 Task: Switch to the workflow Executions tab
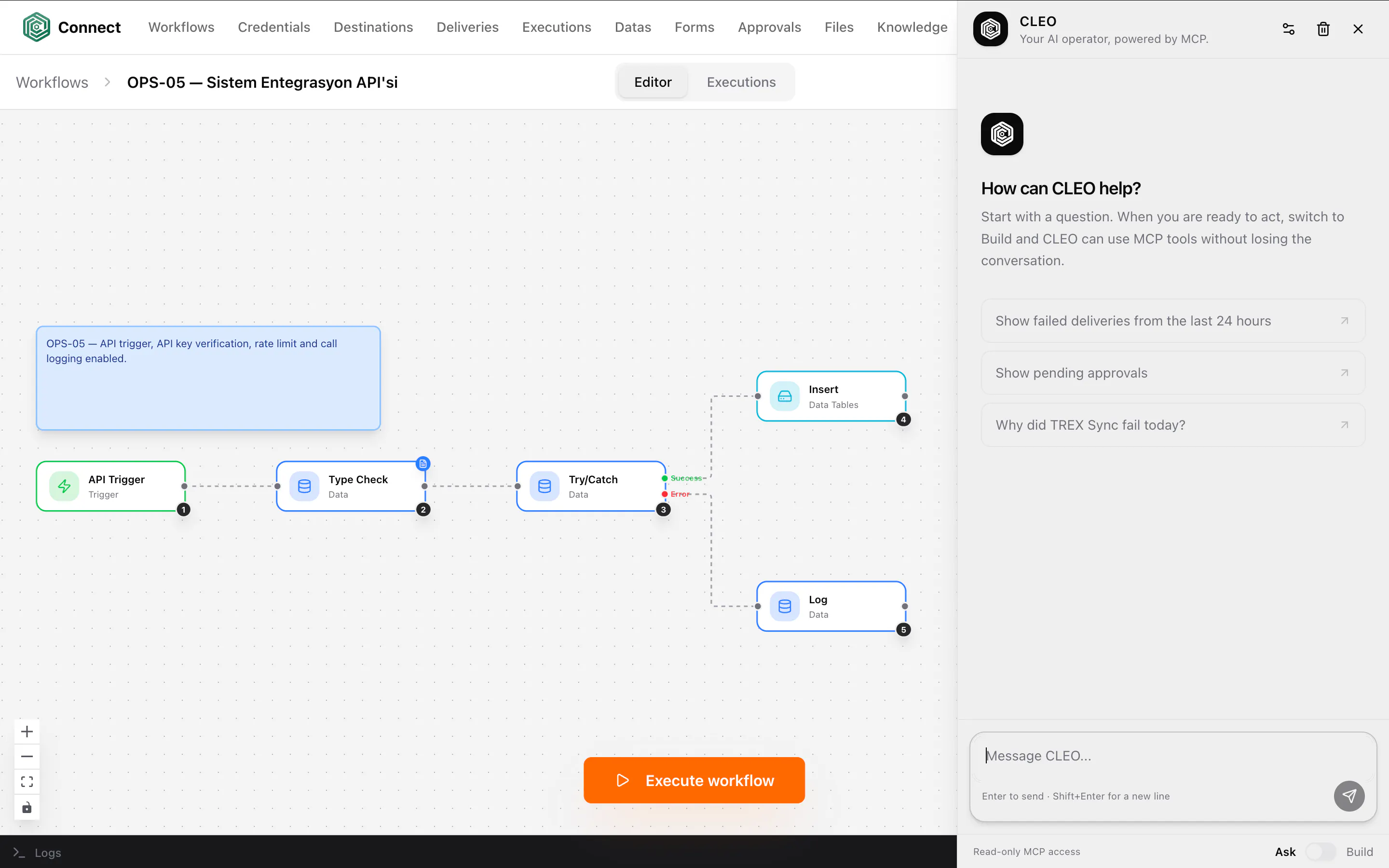[741, 82]
